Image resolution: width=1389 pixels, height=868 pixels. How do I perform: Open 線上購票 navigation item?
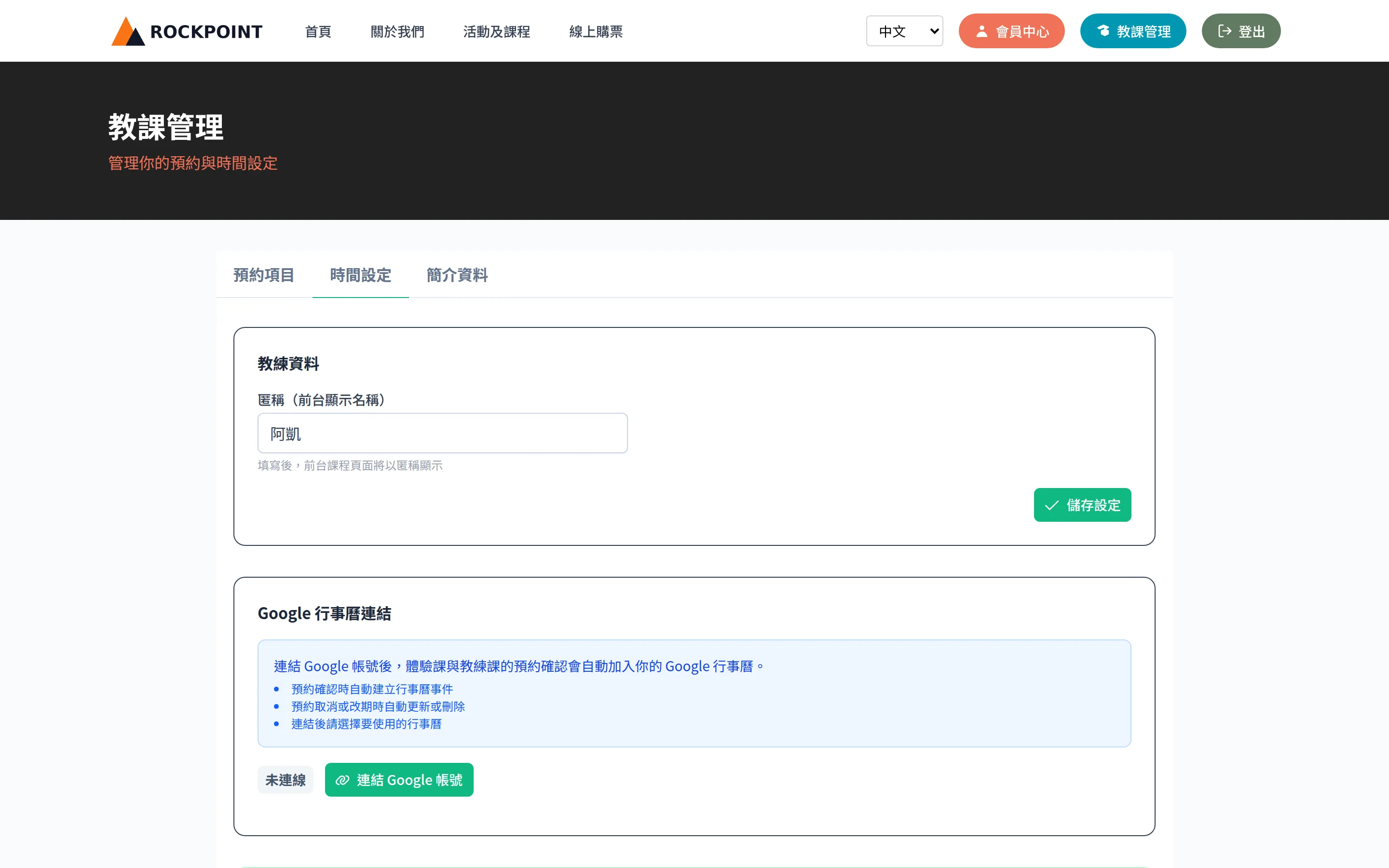pyautogui.click(x=596, y=31)
